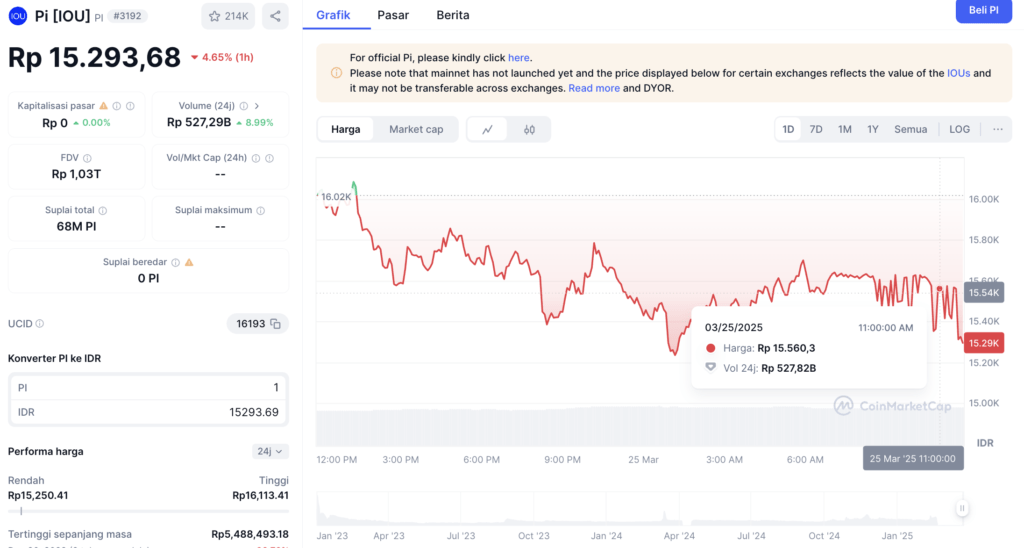Open the Grafik tab
Viewport: 1024px width, 548px height.
click(x=333, y=15)
